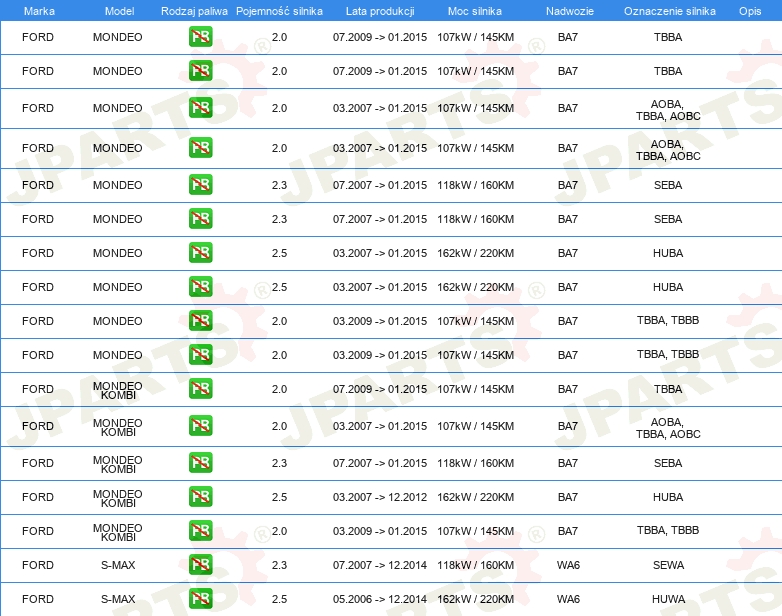Click 'MONDEO KOMBI' in the 'TBBA, TBBB' row
The image size is (782, 616).
(118, 532)
